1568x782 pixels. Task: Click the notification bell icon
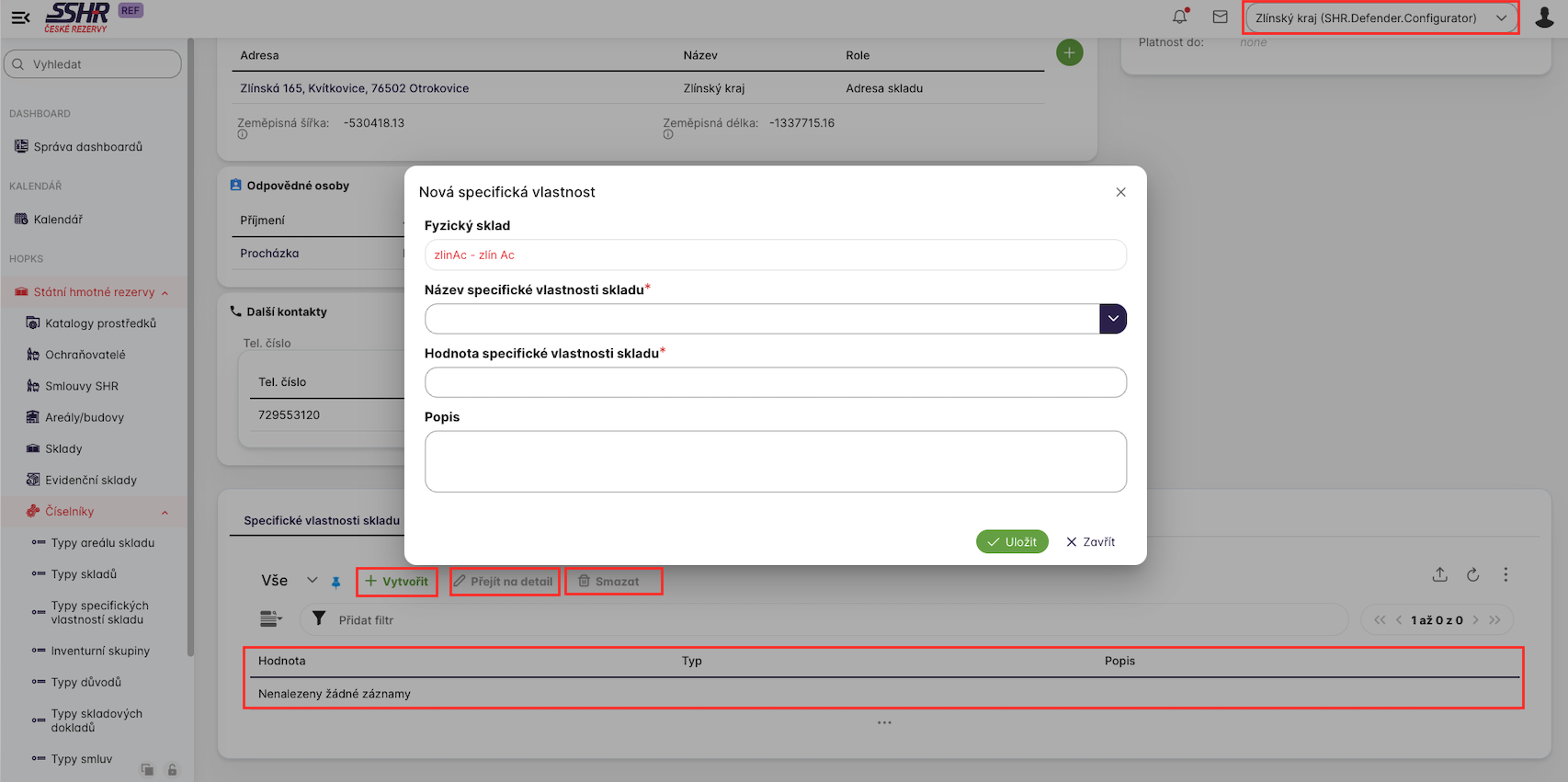[x=1179, y=17]
